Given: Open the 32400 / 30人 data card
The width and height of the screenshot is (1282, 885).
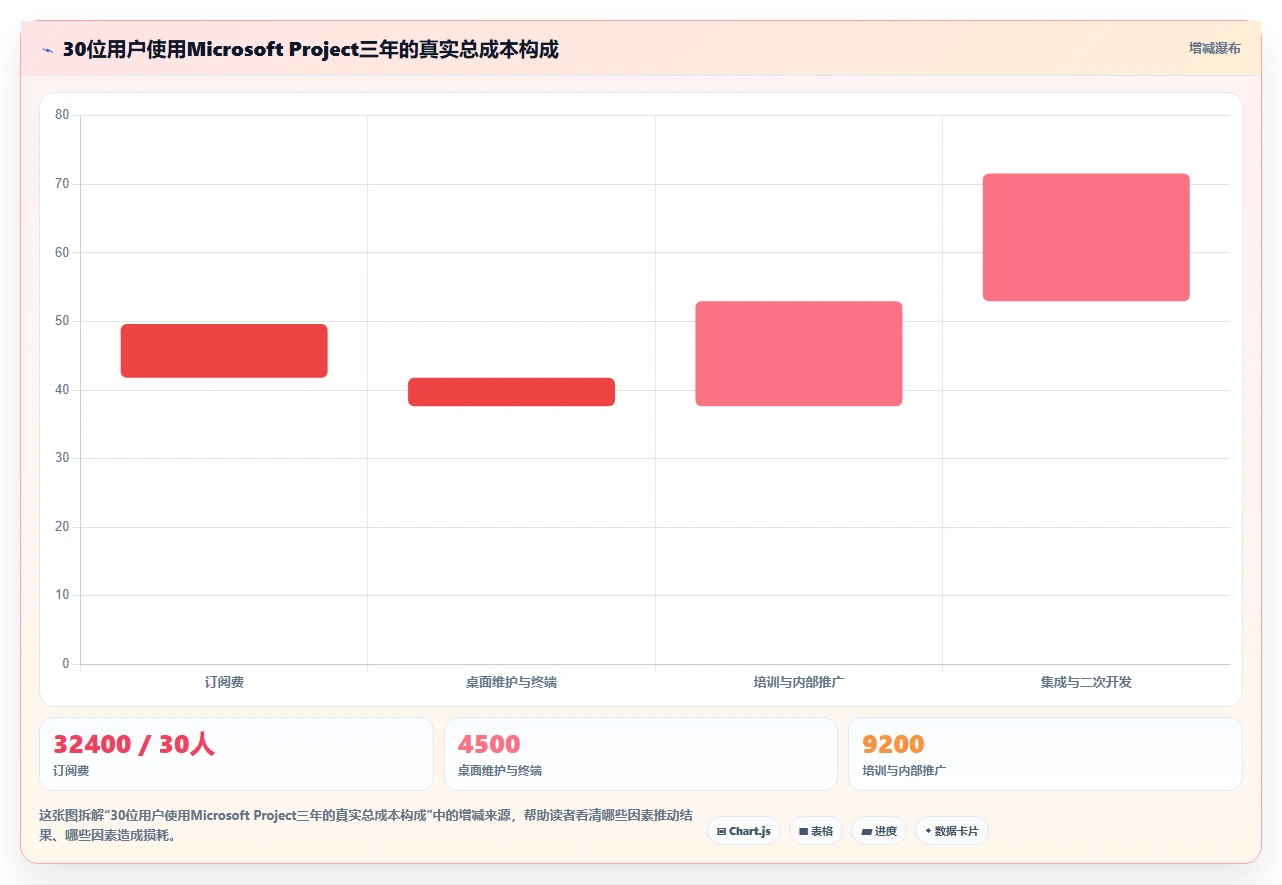Looking at the screenshot, I should (236, 754).
